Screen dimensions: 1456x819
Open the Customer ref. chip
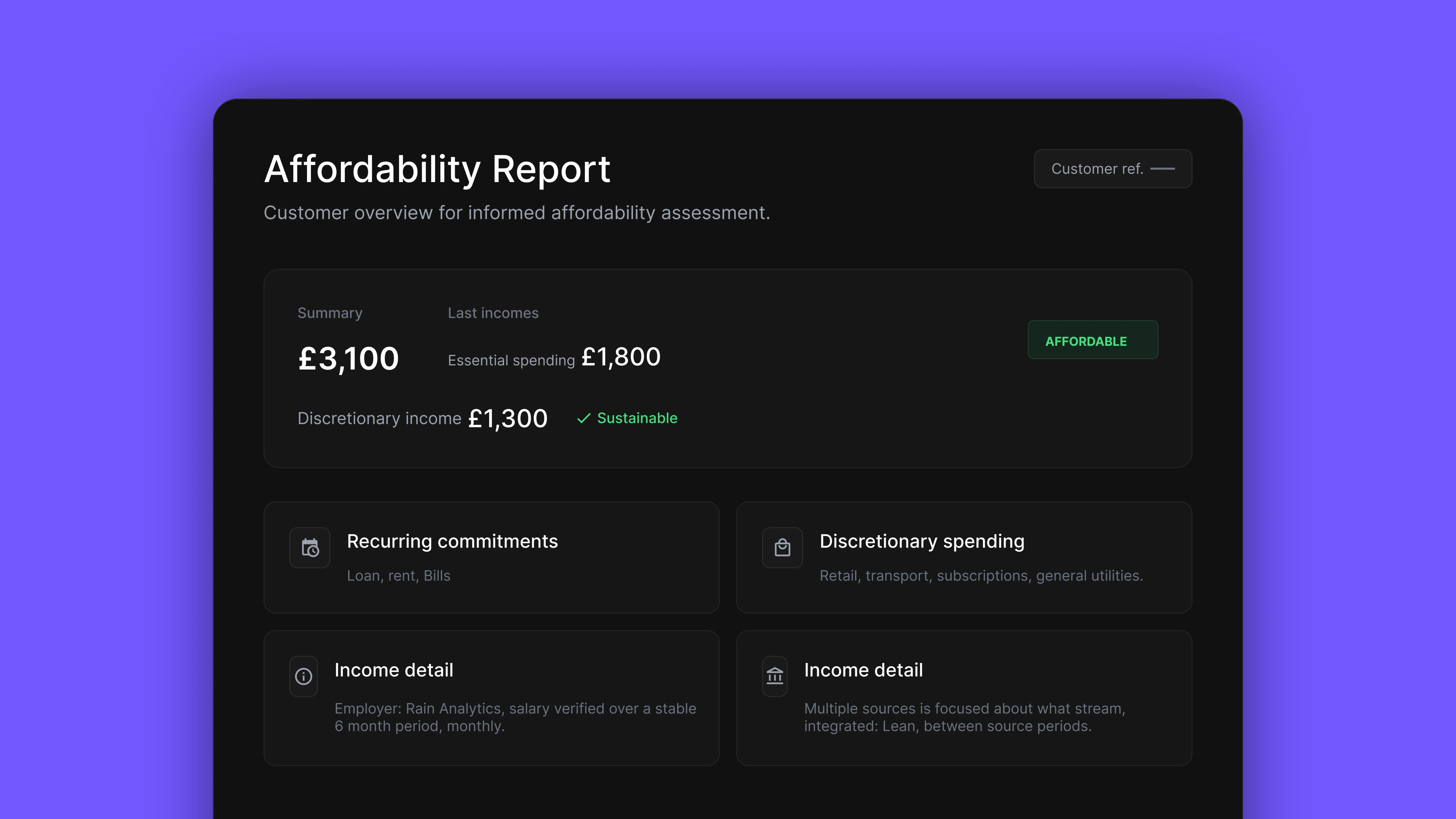click(1112, 168)
